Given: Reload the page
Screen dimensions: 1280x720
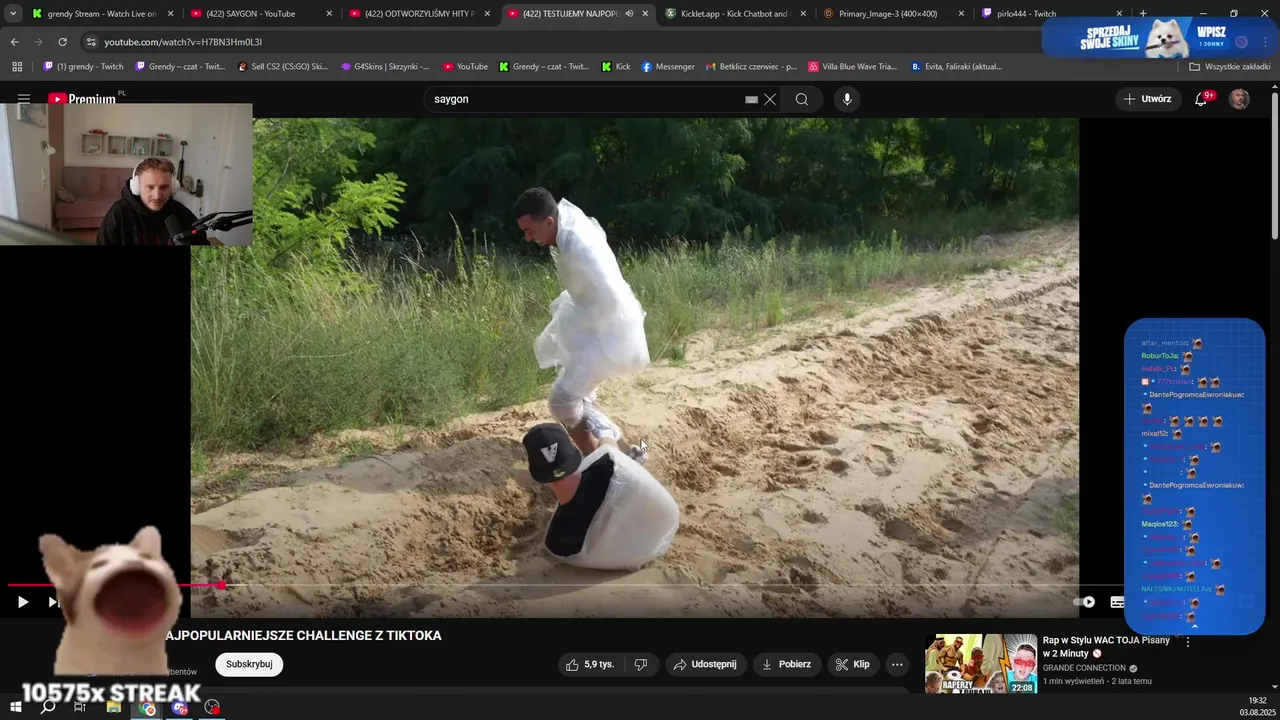Looking at the screenshot, I should click(x=62, y=42).
